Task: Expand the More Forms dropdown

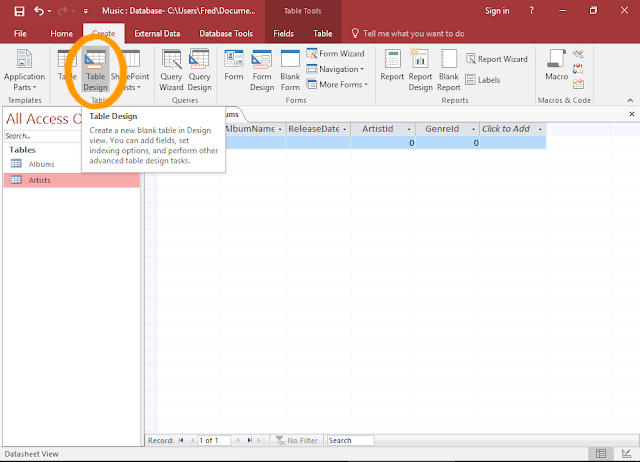Action: coord(338,84)
